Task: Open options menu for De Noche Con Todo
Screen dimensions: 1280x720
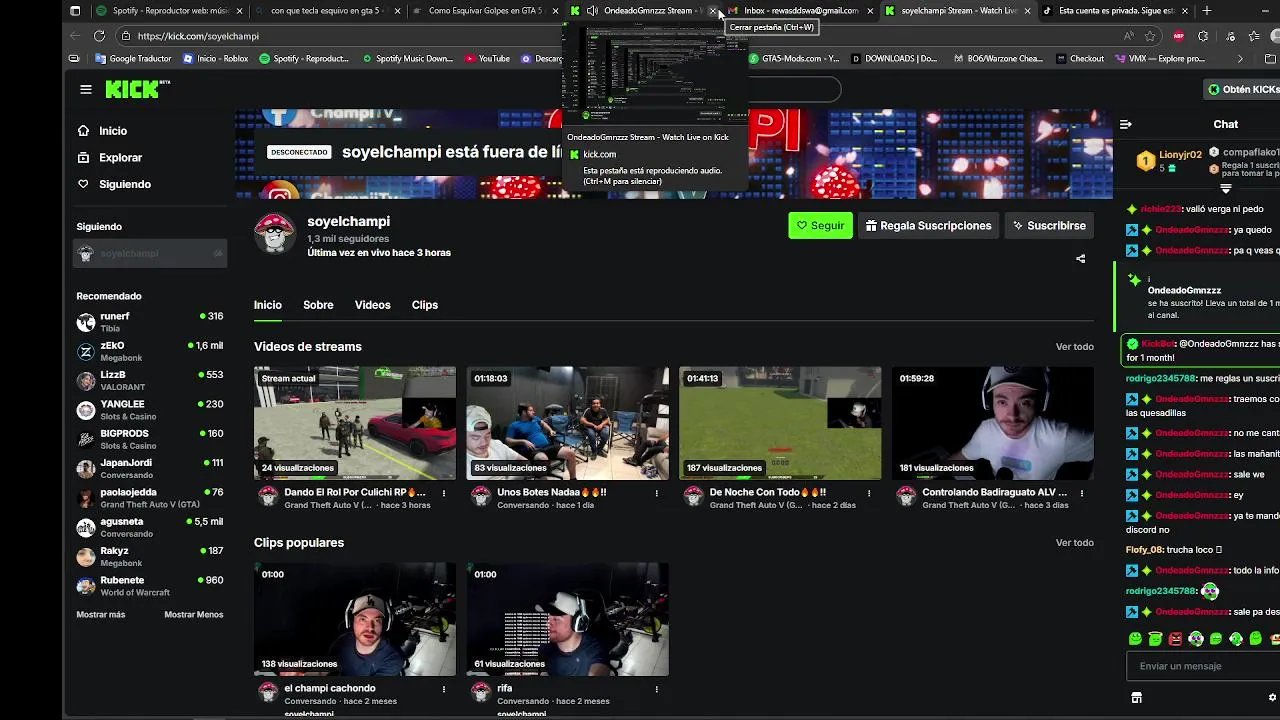Action: pyautogui.click(x=869, y=493)
